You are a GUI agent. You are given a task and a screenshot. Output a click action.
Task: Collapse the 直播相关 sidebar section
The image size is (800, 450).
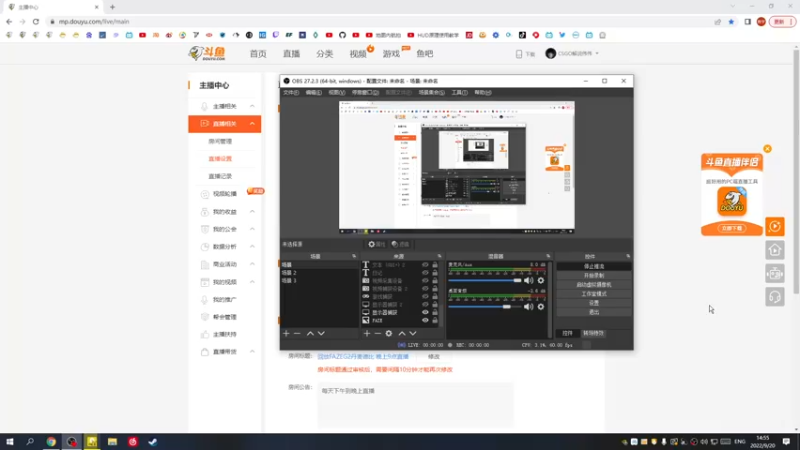pos(252,123)
